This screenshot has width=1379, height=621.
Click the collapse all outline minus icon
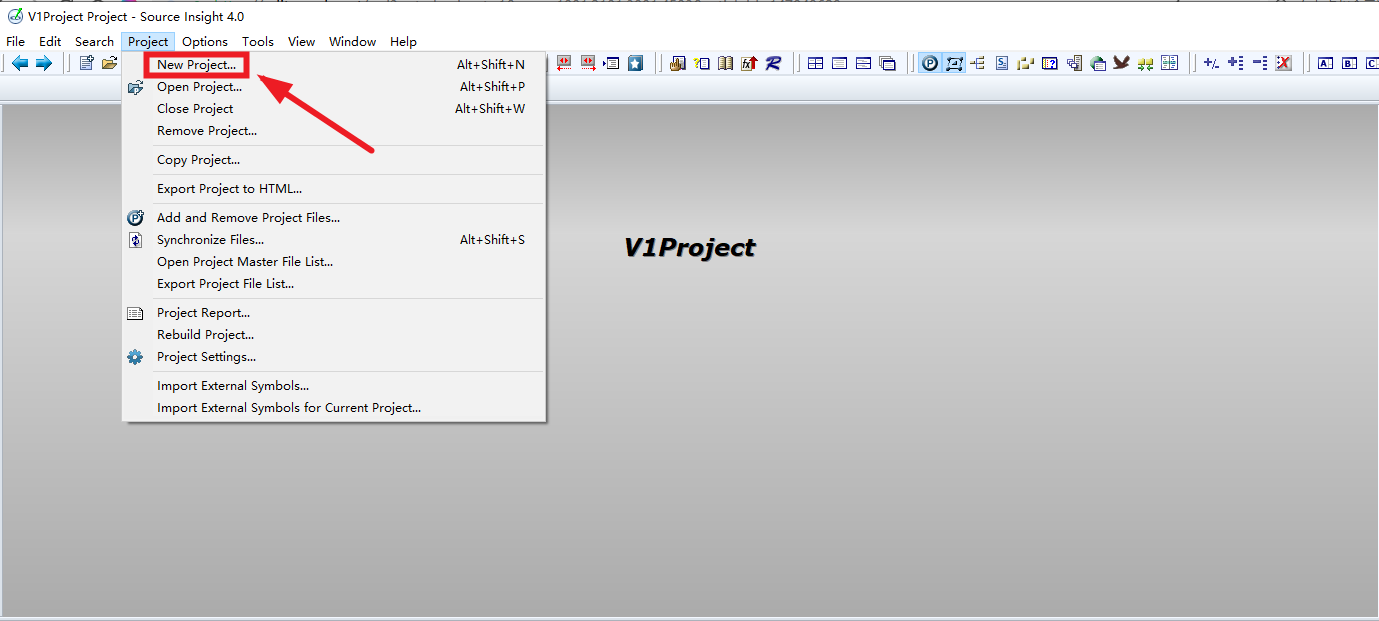tap(1260, 63)
